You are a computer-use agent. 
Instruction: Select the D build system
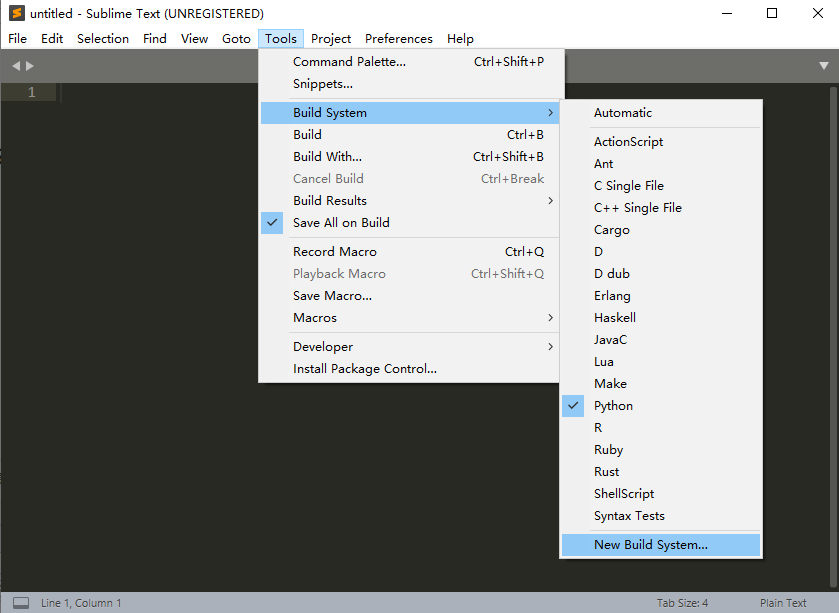[661, 252]
